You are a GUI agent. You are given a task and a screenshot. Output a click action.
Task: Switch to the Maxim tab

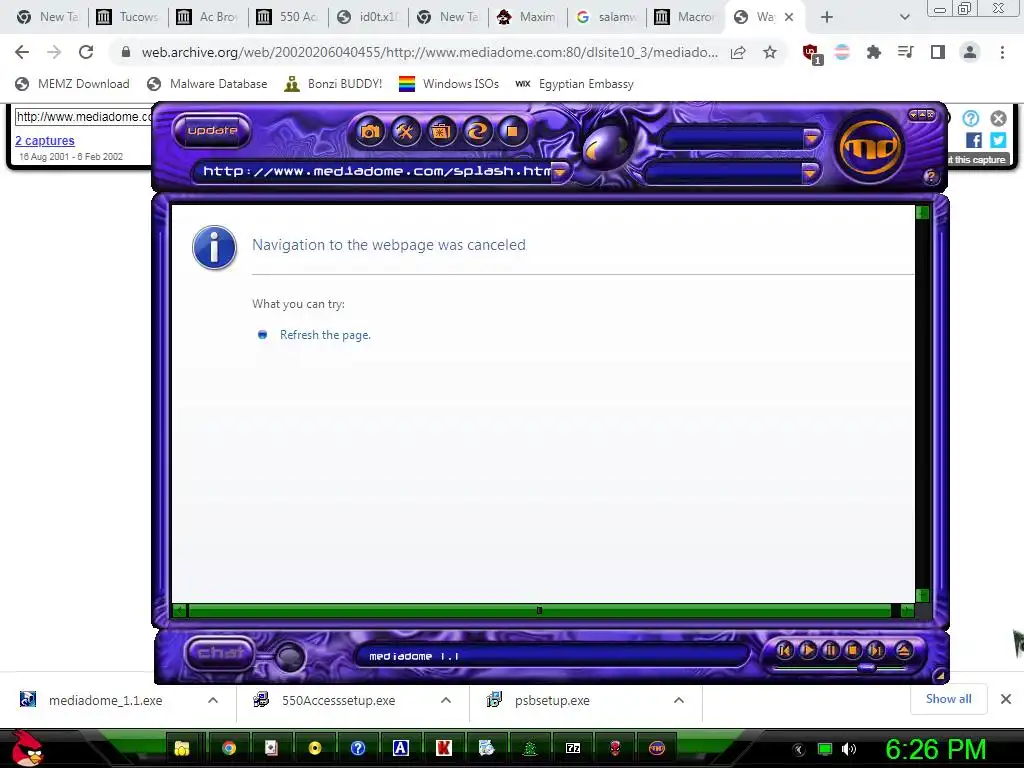[527, 17]
